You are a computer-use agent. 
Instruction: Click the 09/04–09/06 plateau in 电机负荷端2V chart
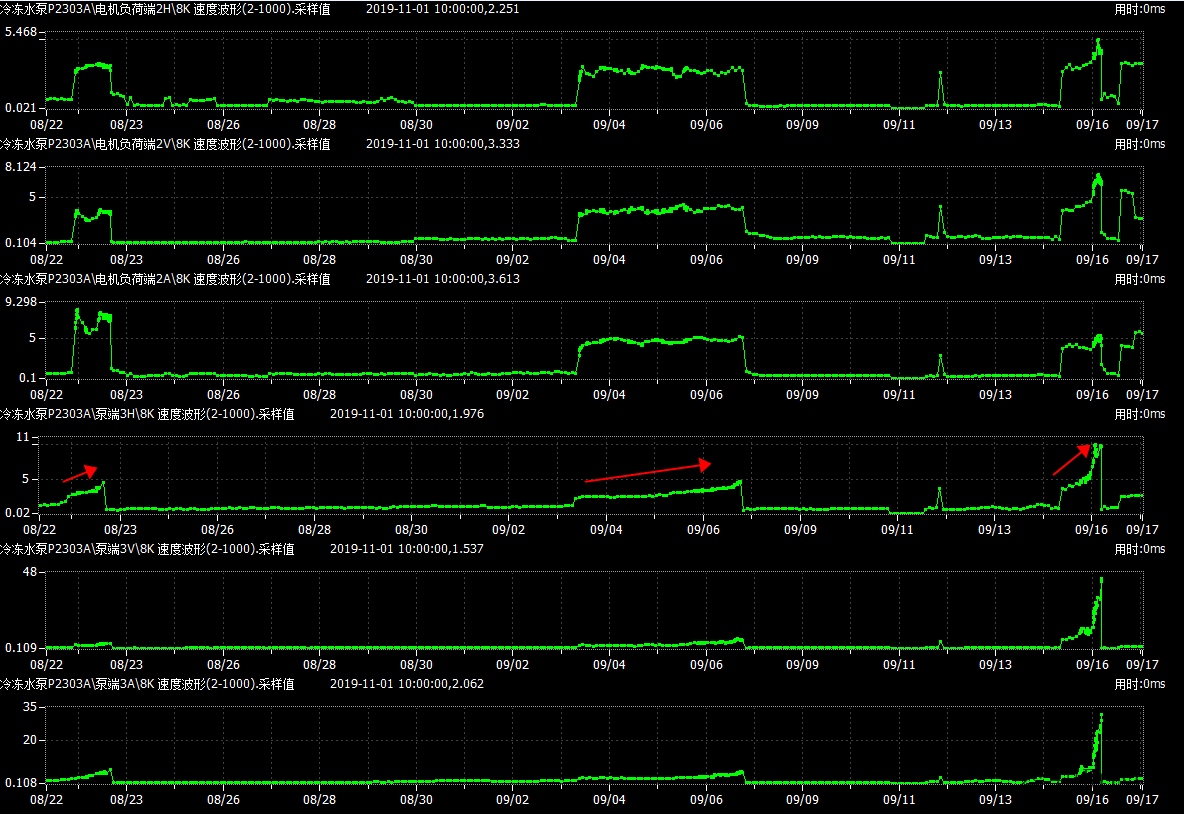(x=660, y=209)
